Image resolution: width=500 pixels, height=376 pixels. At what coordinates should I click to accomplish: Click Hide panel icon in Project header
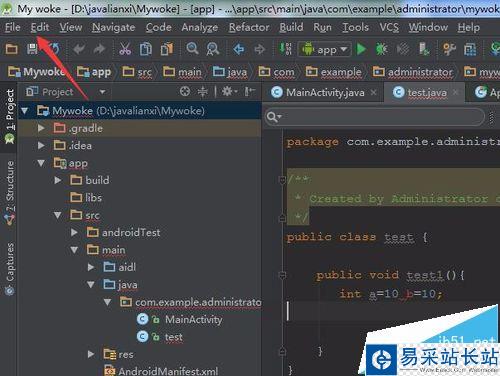[x=250, y=91]
